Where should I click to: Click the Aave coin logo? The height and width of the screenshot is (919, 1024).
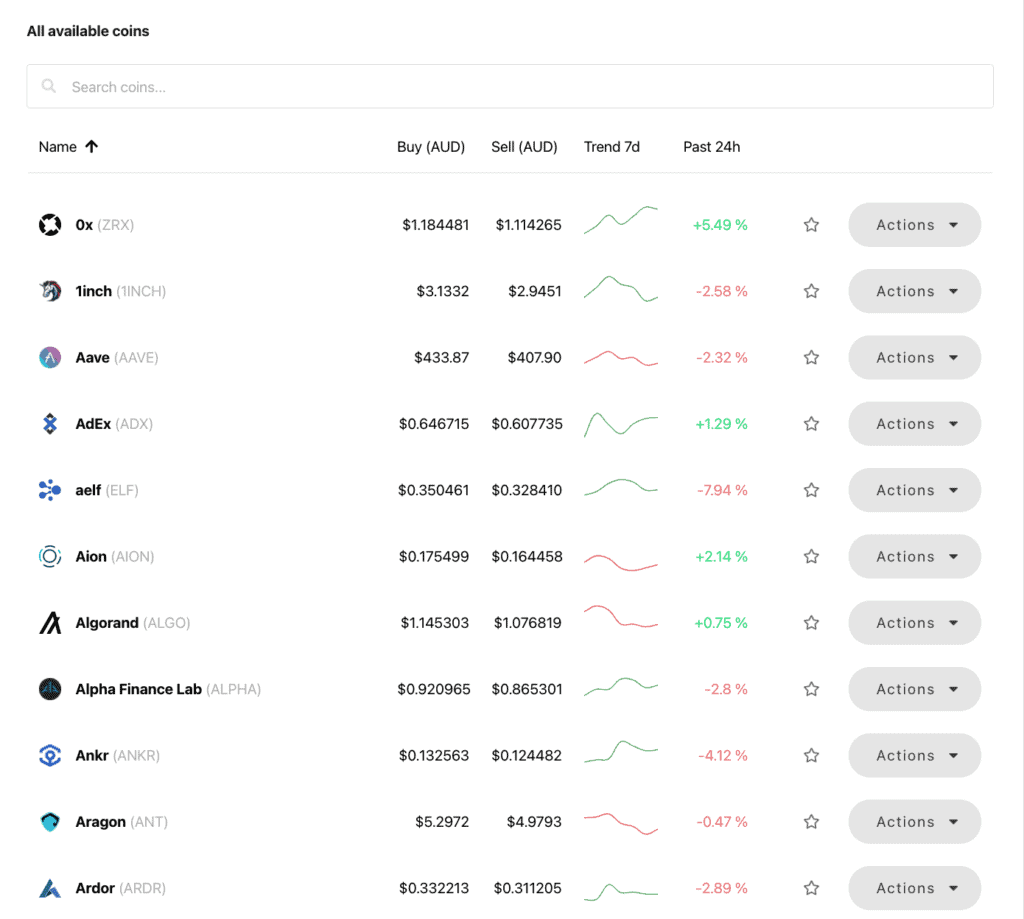click(50, 357)
